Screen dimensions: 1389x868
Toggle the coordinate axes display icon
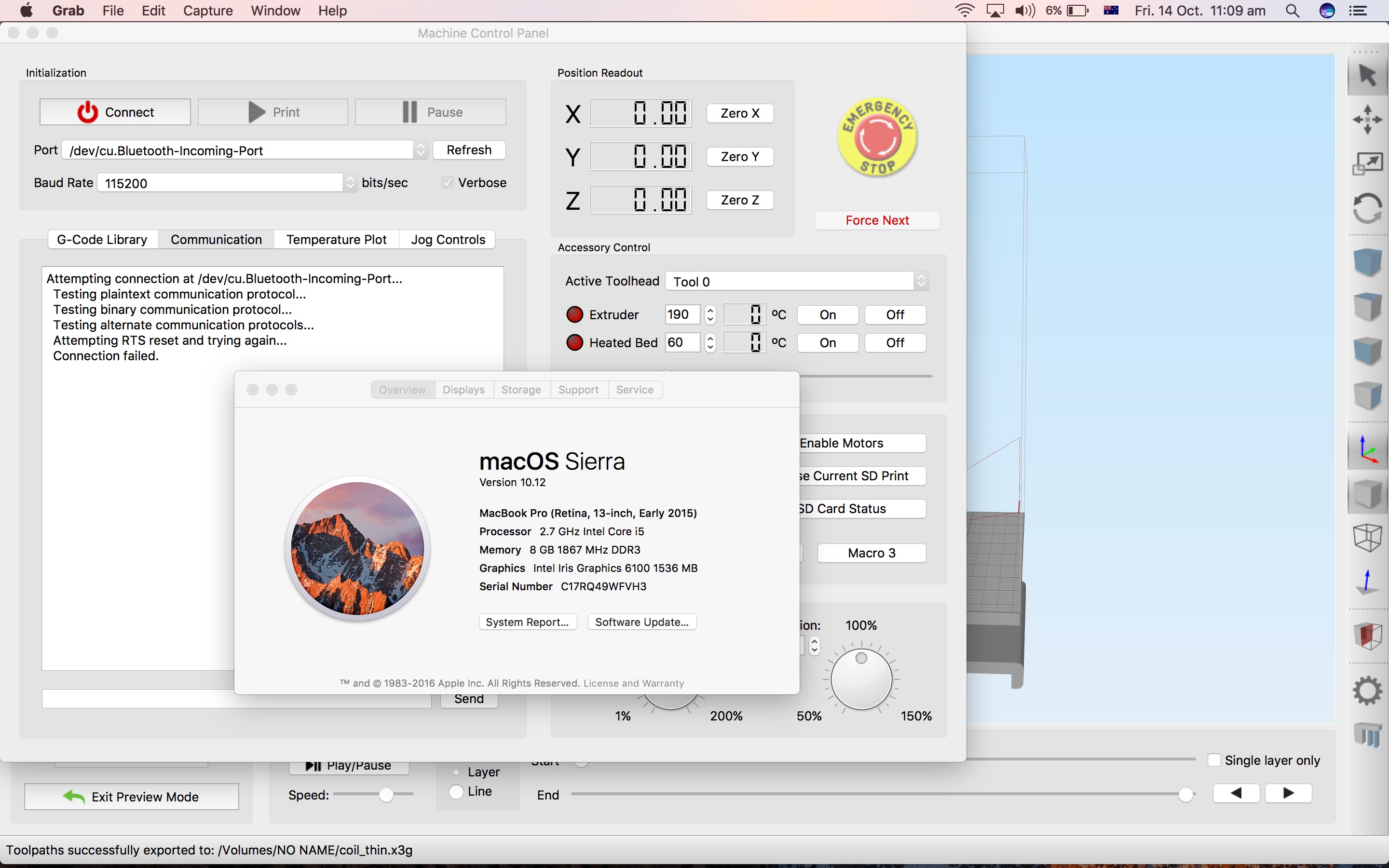[x=1368, y=449]
